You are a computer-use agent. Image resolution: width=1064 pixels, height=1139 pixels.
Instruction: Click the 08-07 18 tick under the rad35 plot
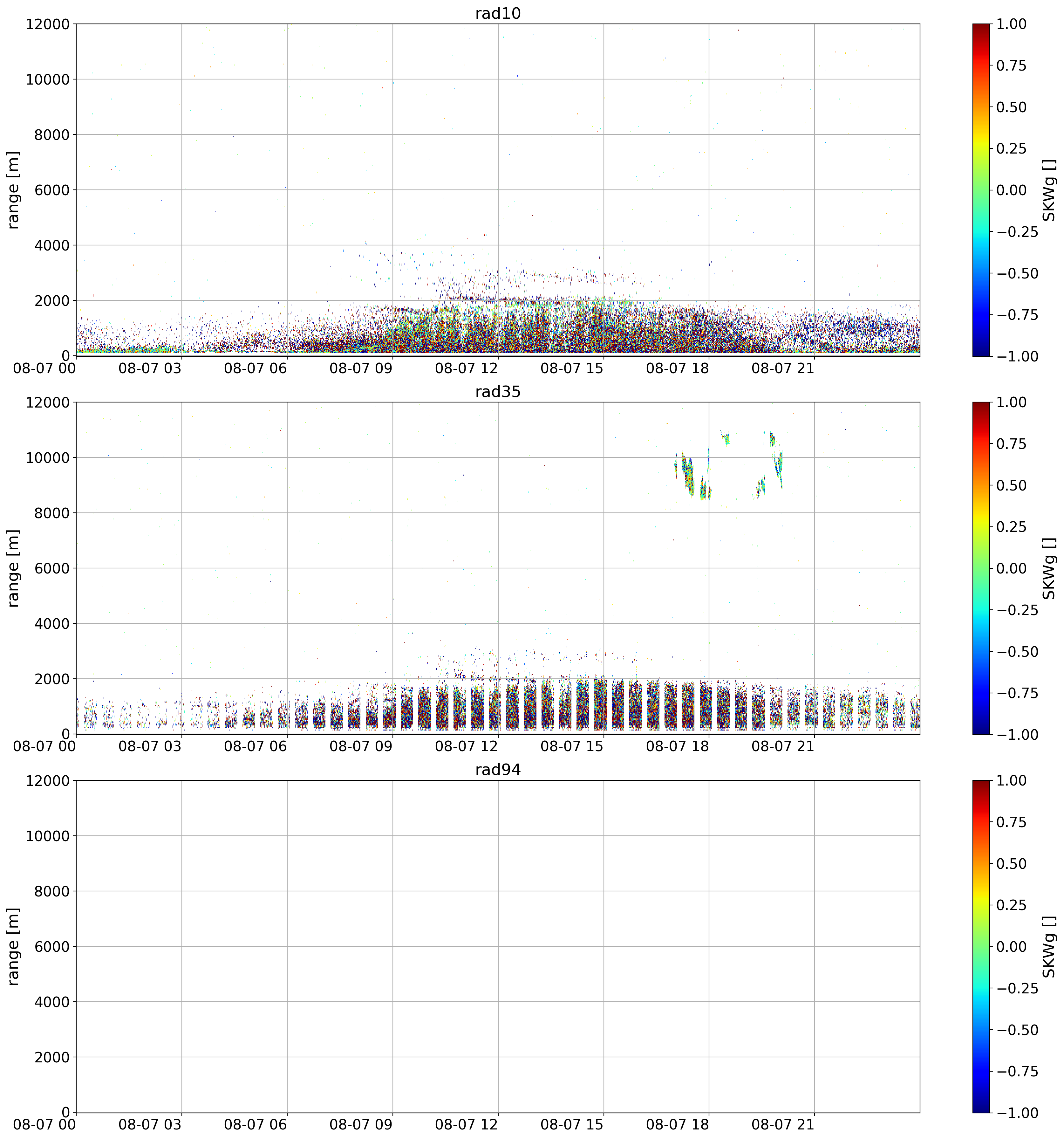click(x=678, y=746)
